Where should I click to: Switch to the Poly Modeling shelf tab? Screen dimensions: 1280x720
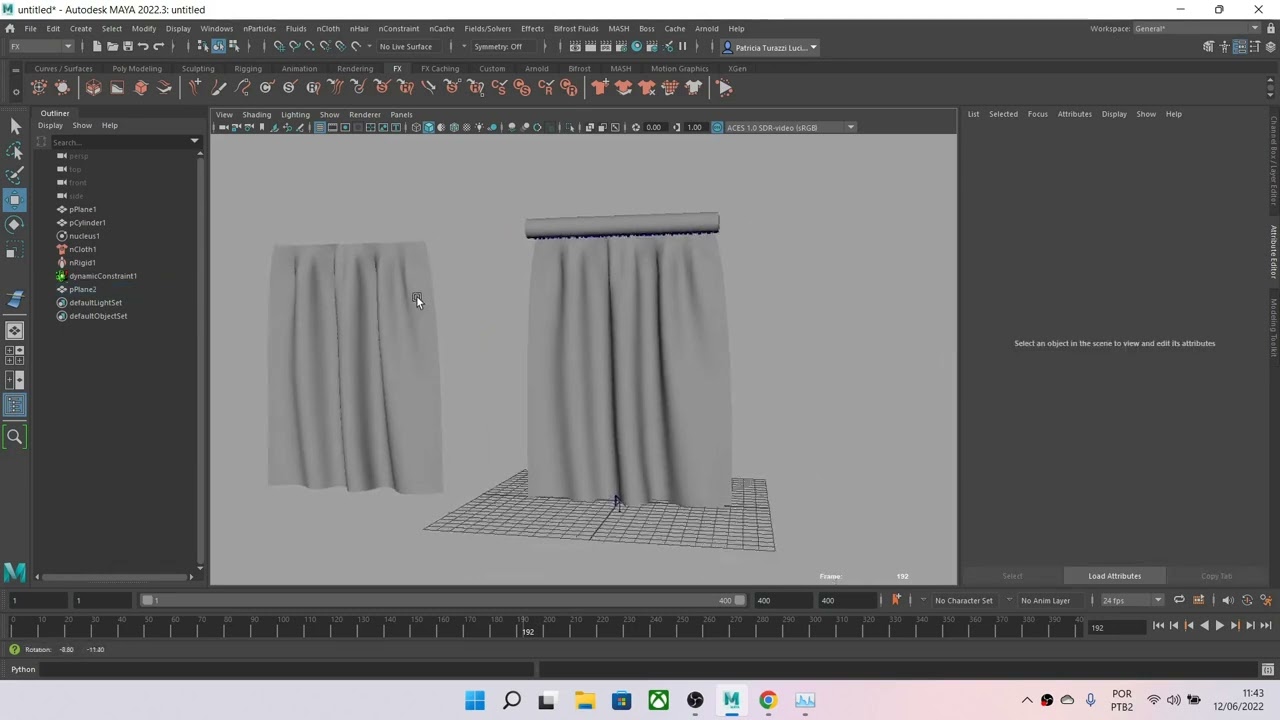137,69
